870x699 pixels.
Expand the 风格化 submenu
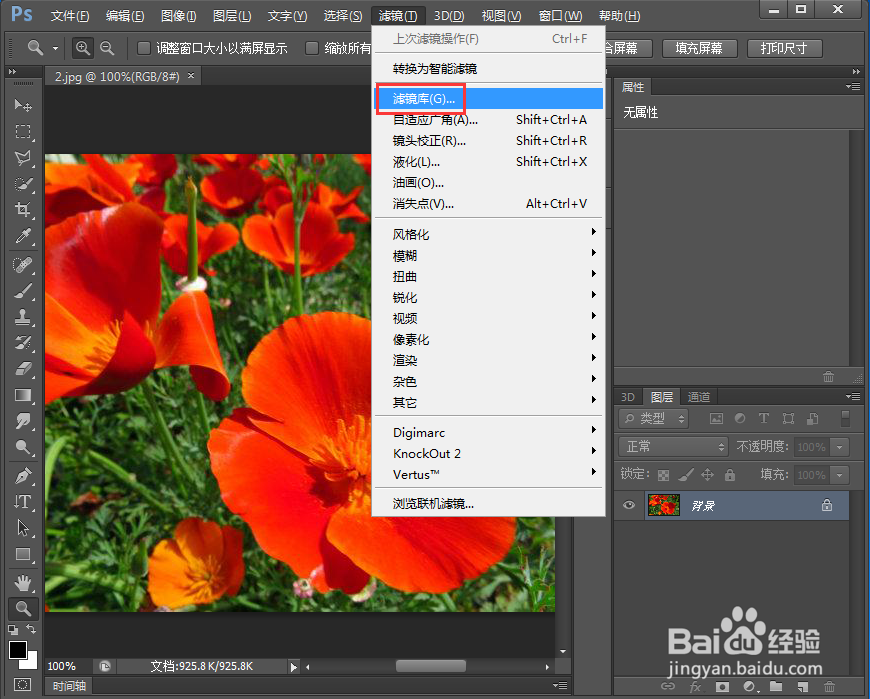[x=488, y=234]
